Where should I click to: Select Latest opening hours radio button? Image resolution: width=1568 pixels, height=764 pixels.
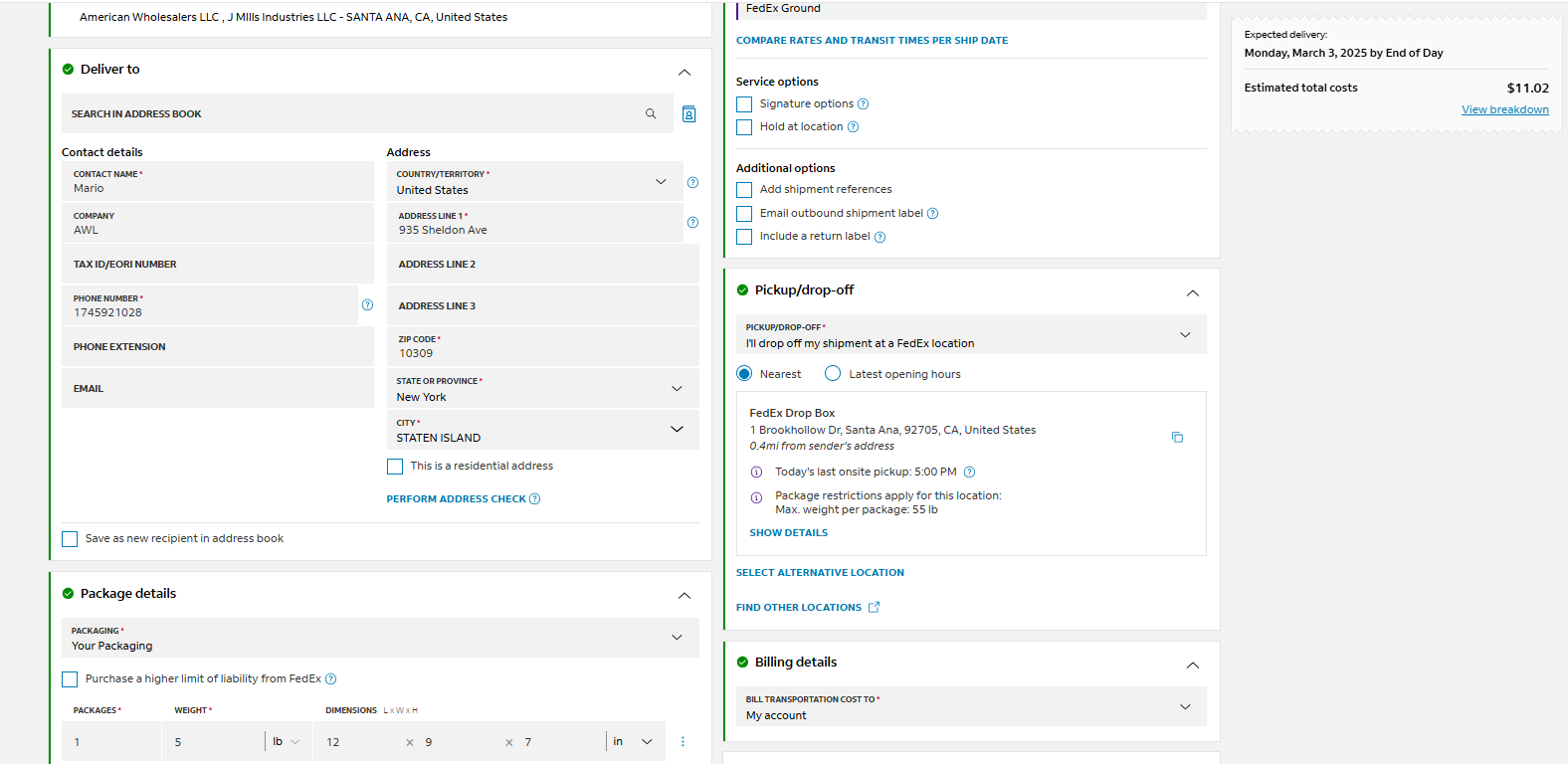pos(833,373)
